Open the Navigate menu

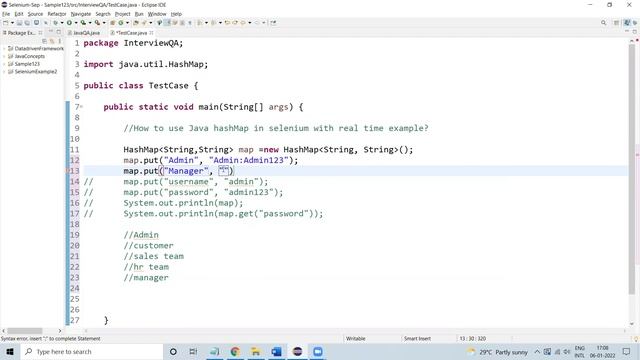[81, 14]
